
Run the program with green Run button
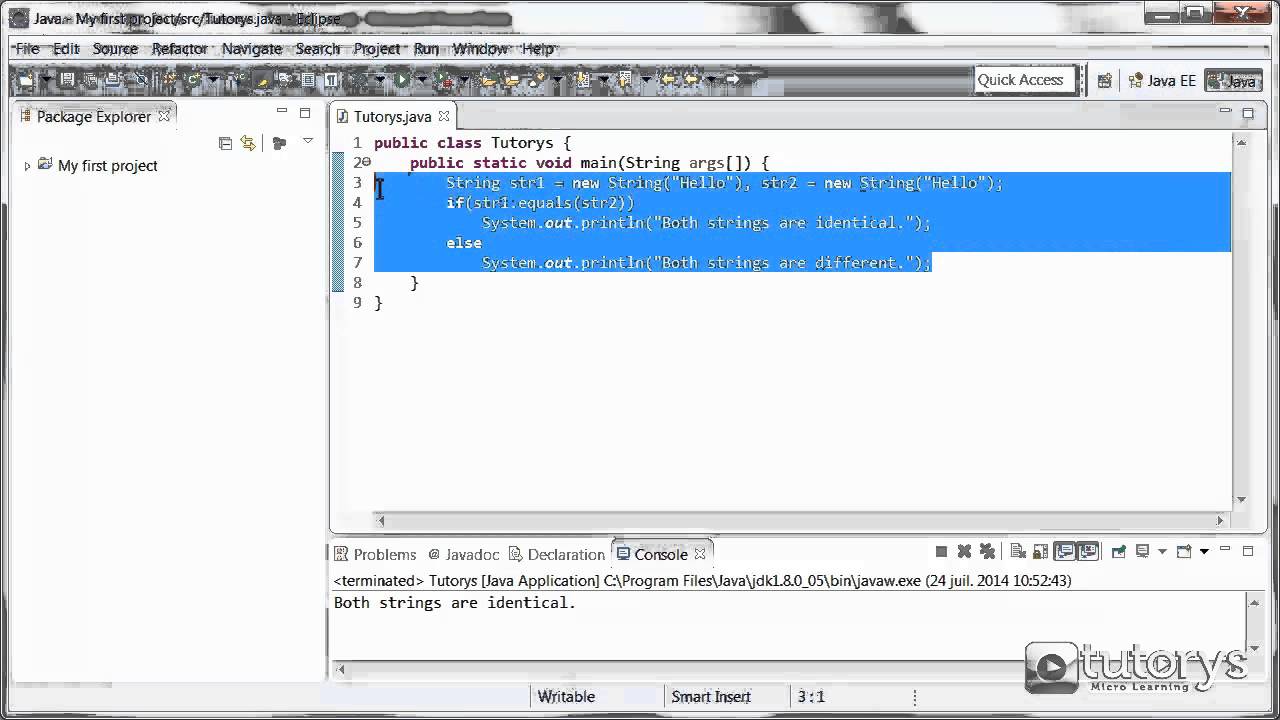[402, 80]
